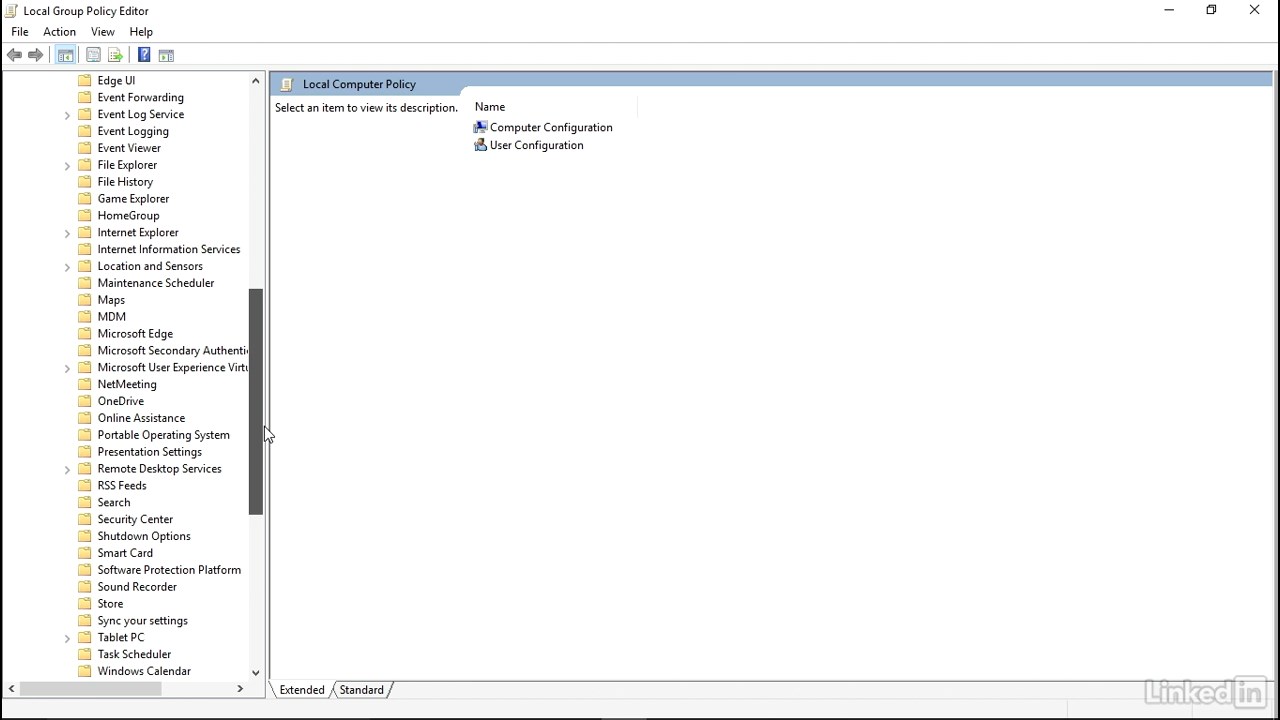
Task: Click the Maps folder icon
Action: [85, 300]
